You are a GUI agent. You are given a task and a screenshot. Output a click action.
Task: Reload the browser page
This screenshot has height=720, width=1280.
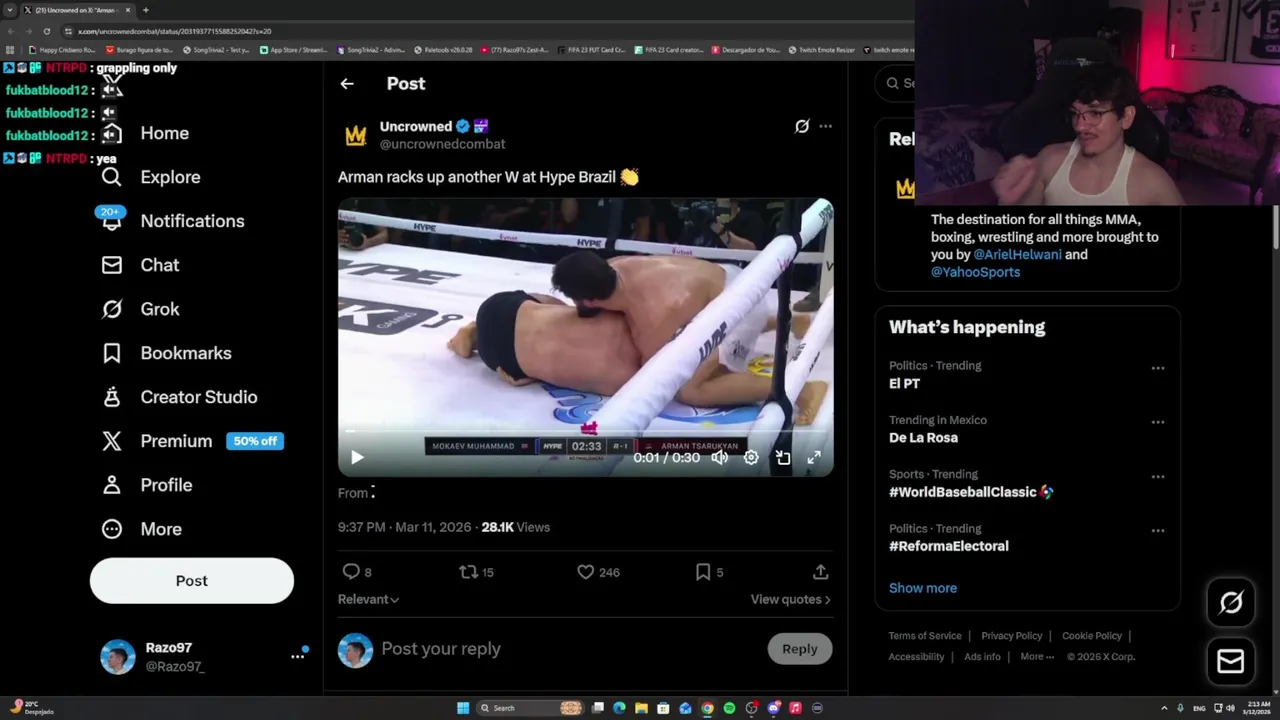(x=46, y=31)
